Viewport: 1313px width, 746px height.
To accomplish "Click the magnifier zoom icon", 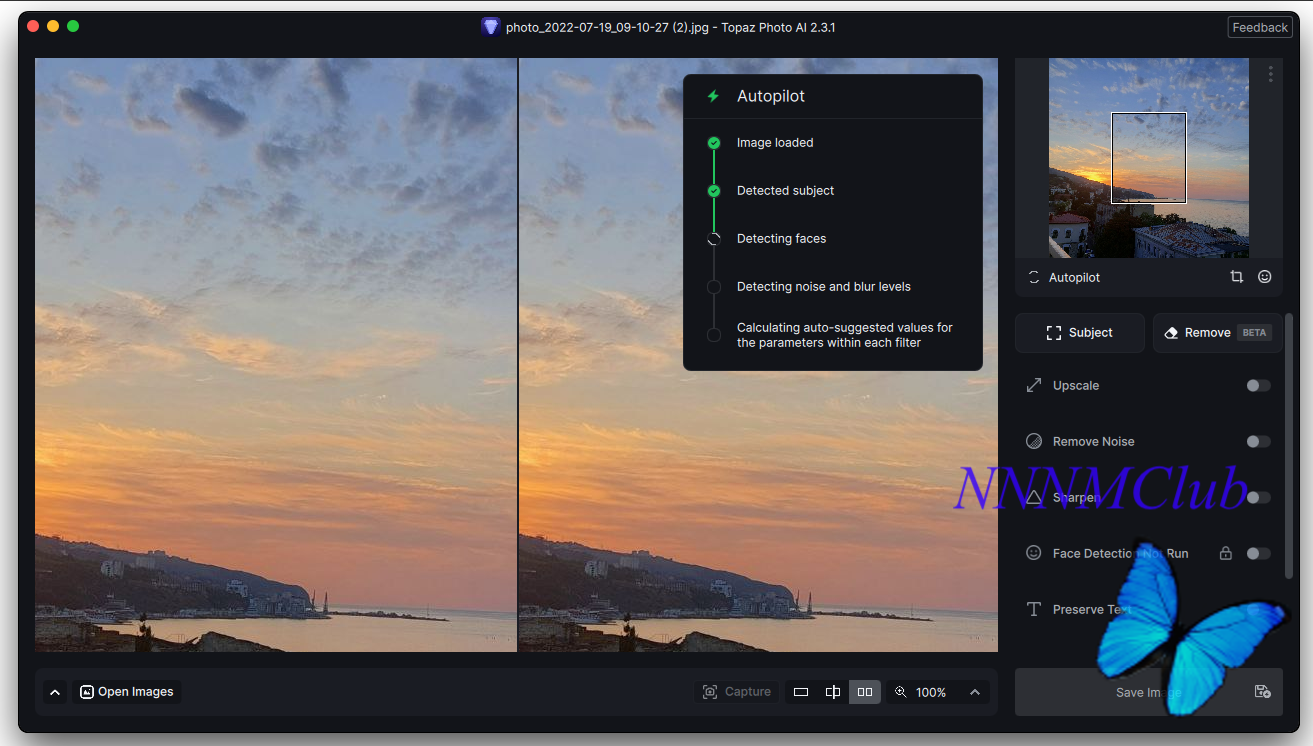I will tap(901, 692).
